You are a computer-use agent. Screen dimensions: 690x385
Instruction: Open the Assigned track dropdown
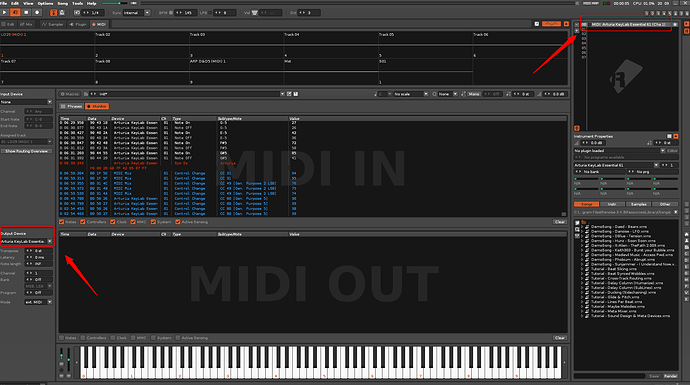26,142
